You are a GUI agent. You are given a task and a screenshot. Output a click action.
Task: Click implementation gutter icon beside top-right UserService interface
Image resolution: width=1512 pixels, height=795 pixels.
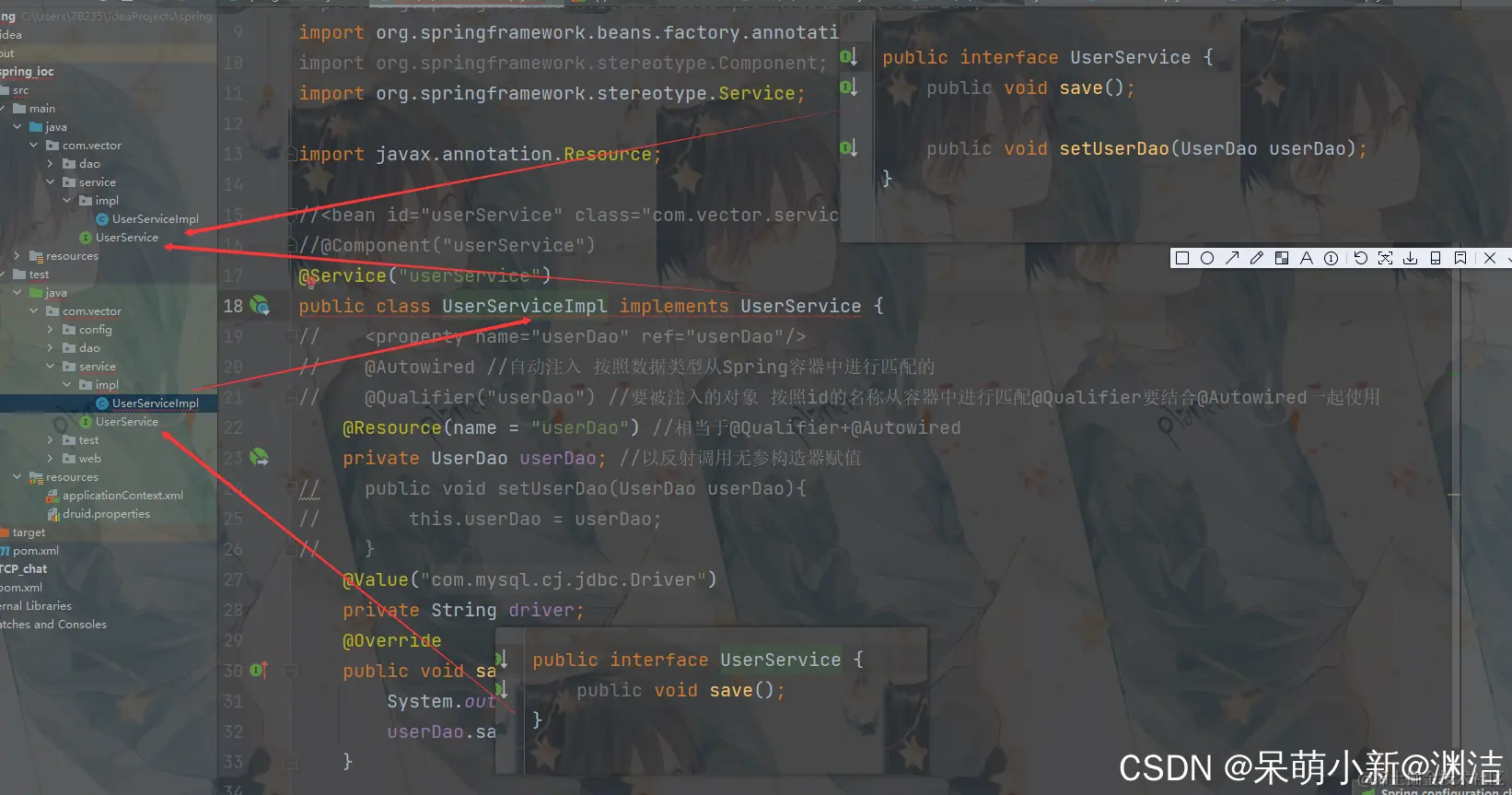point(849,57)
